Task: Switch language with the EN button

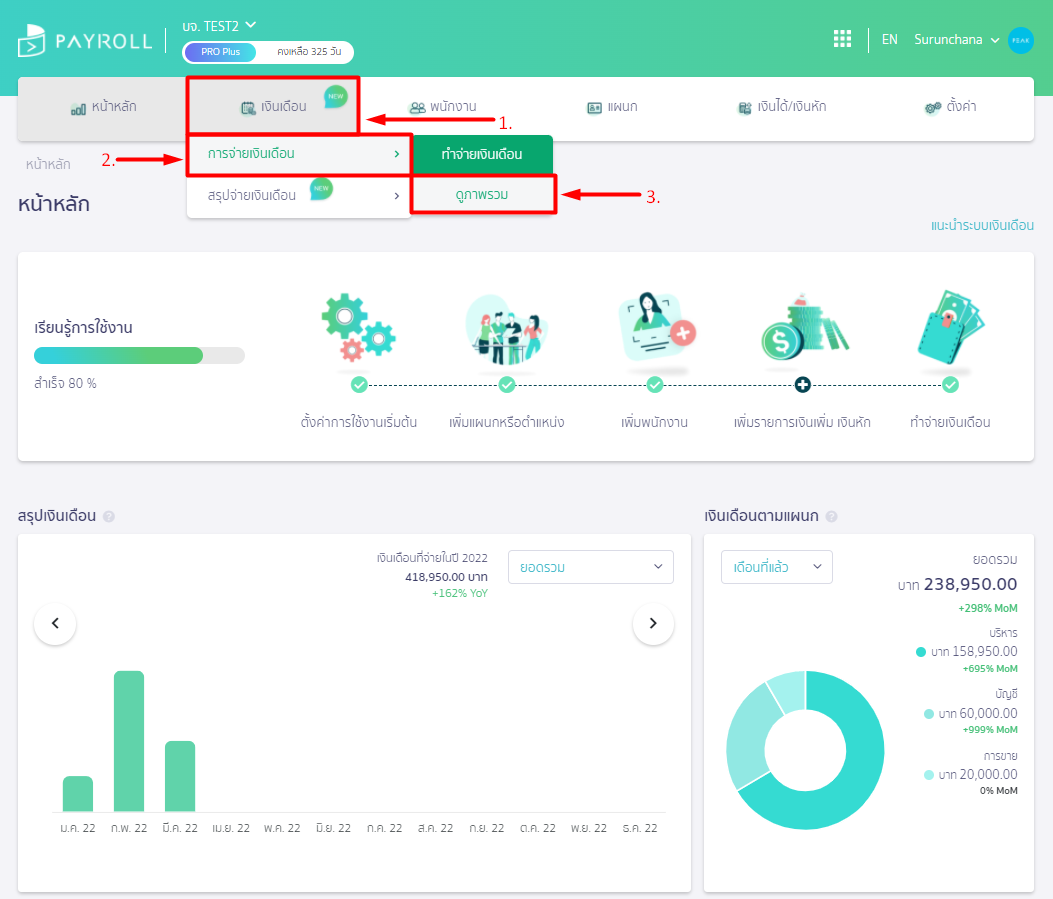Action: tap(889, 40)
